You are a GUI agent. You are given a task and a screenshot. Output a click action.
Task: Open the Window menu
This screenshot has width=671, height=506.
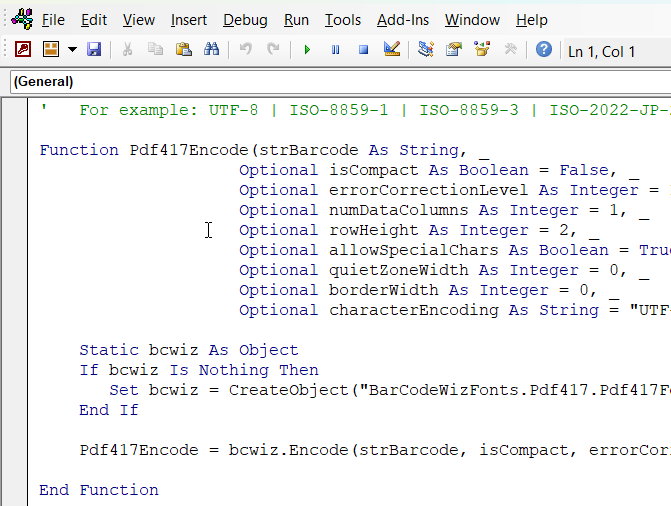click(x=472, y=20)
